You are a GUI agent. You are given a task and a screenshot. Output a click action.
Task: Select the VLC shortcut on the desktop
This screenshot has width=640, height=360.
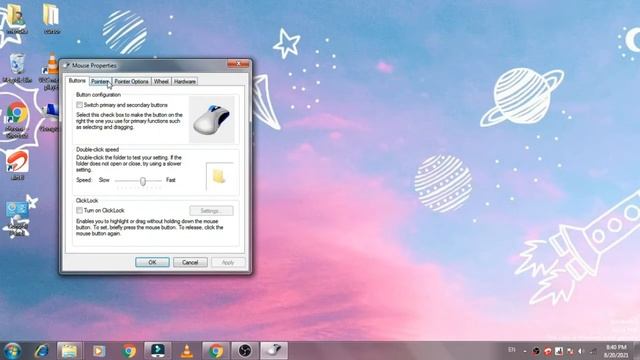coord(50,71)
